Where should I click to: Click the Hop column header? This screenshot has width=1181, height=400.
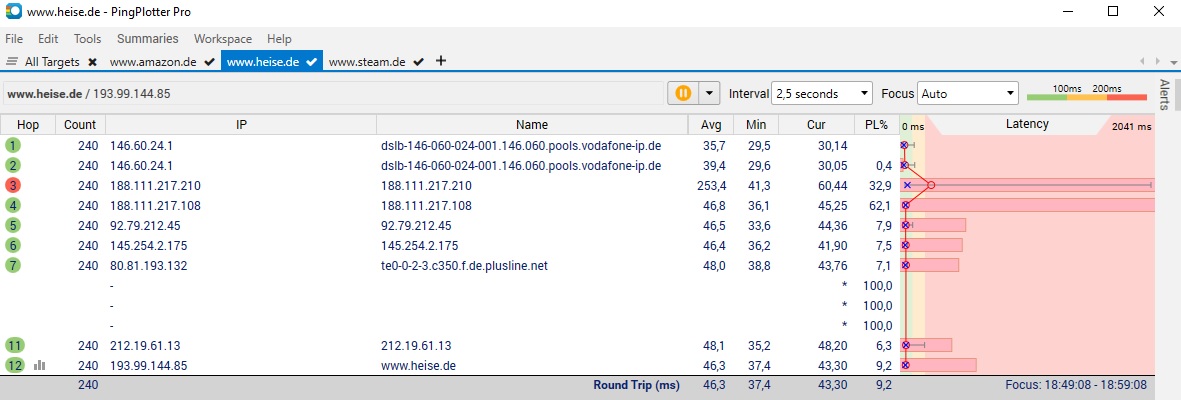pyautogui.click(x=27, y=124)
